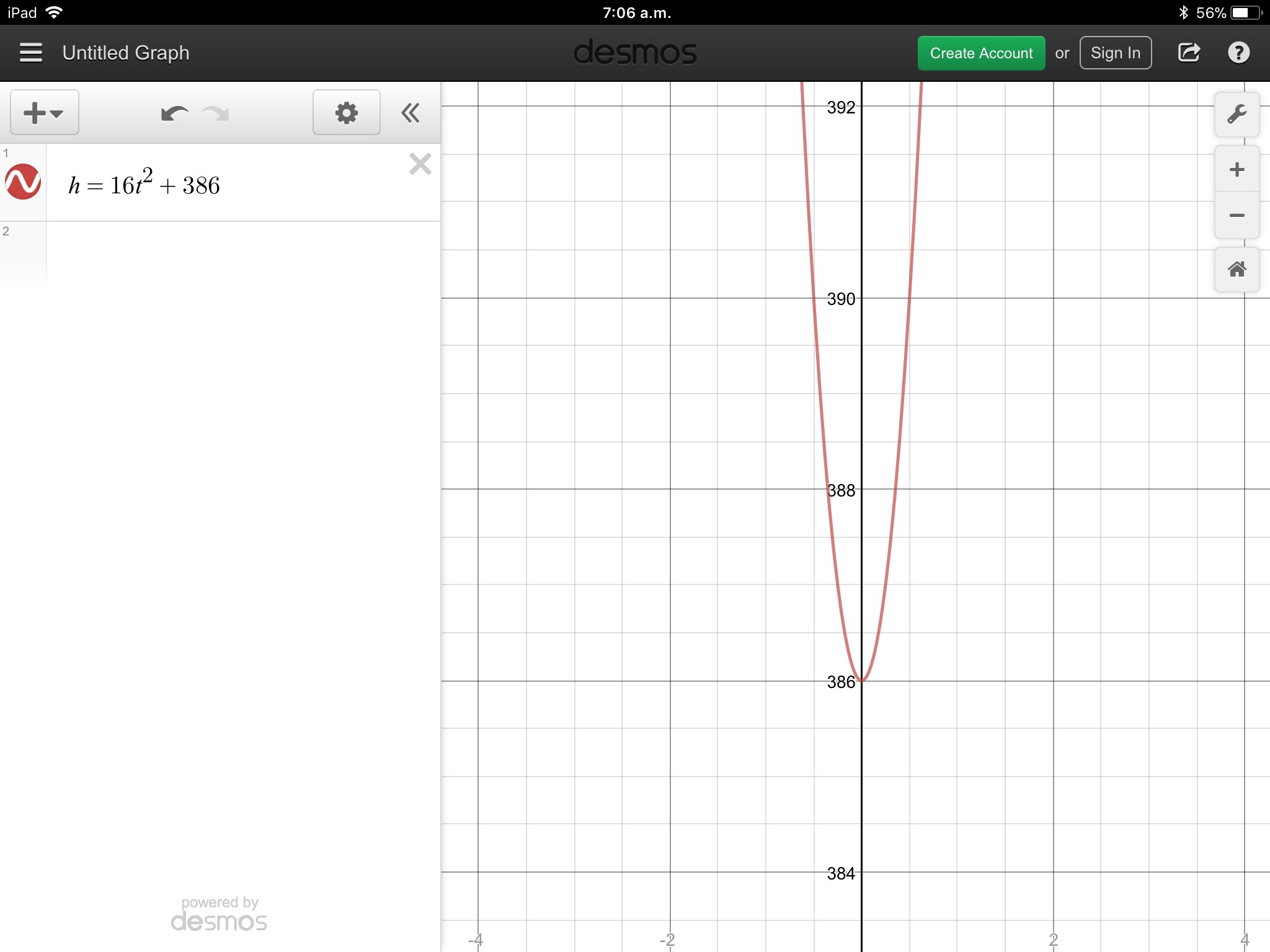Screen dimensions: 1270x952
Task: Click the Sign In button
Action: pos(1115,53)
